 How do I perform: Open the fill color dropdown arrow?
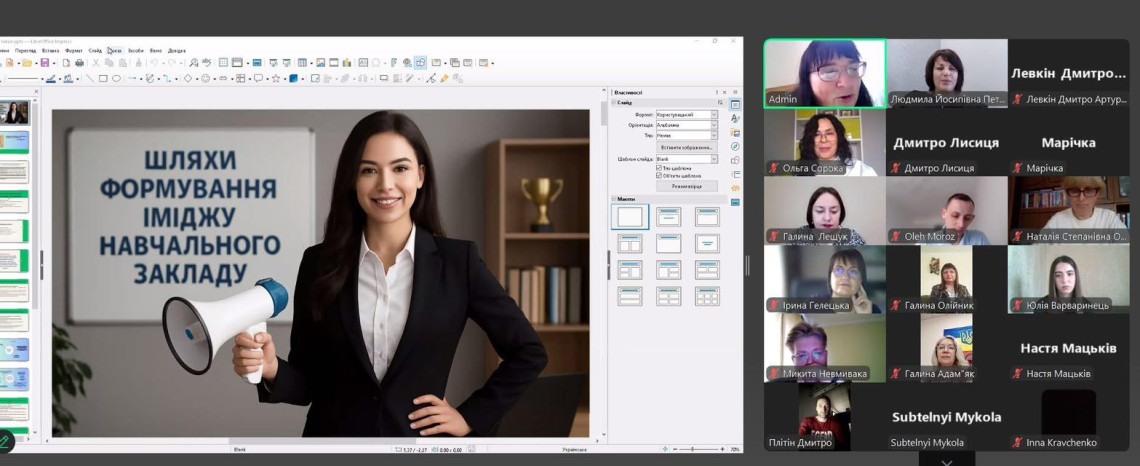tap(77, 79)
